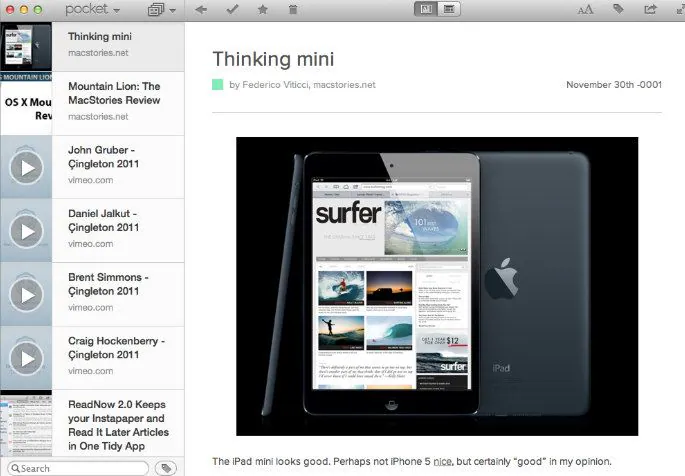Open the pocket list dropdown menu
The image size is (685, 476).
92,9
